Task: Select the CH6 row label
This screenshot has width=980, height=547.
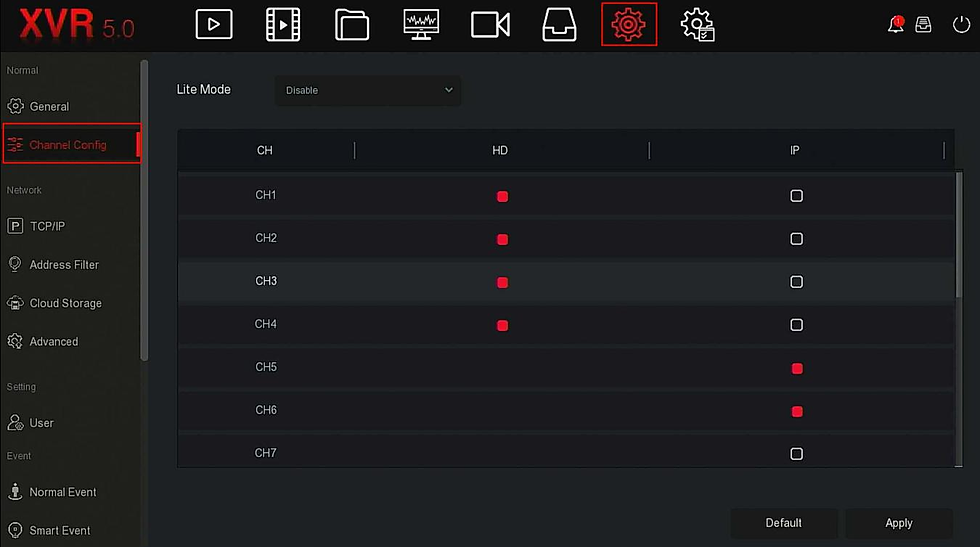Action: click(x=266, y=410)
